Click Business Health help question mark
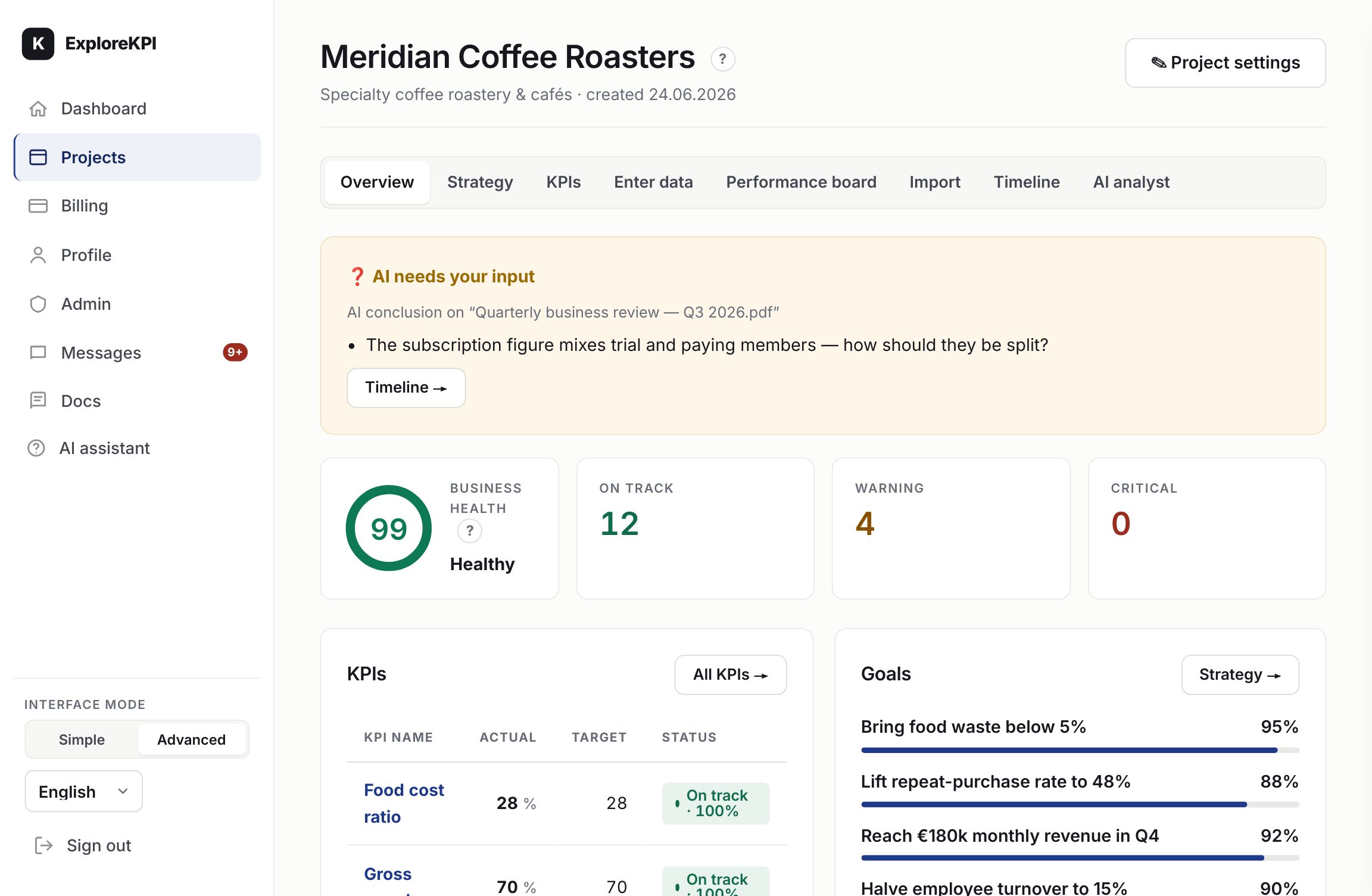1372x896 pixels. 470,531
